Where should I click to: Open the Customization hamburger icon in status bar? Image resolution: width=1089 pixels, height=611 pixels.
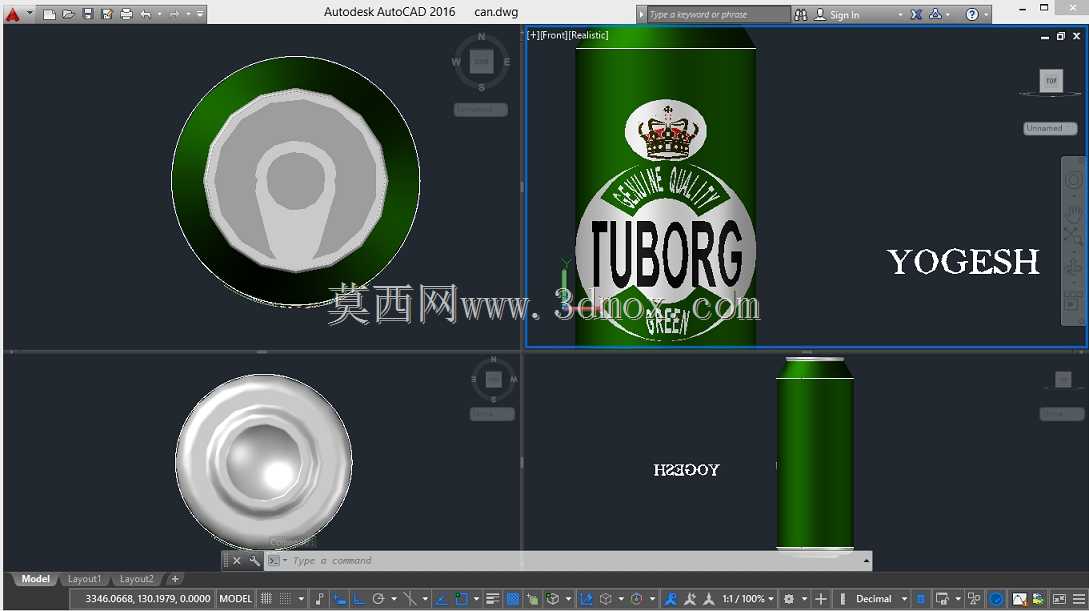coord(1079,599)
